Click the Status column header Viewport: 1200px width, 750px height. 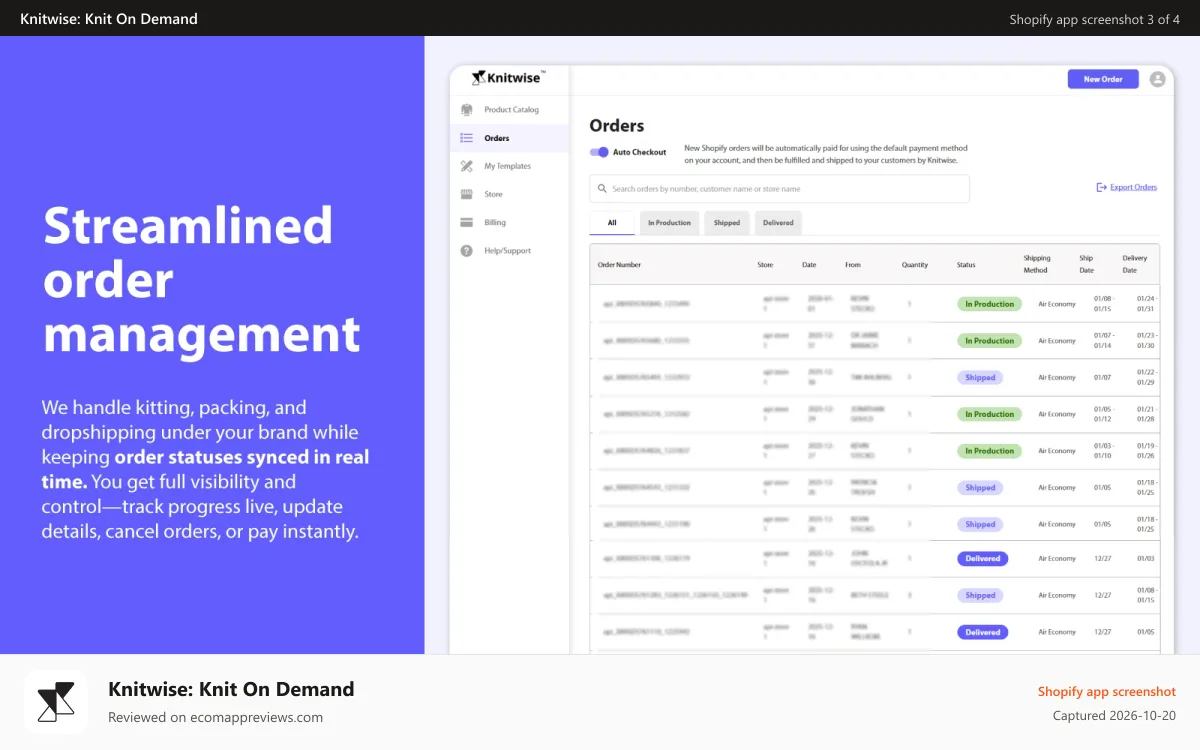tap(966, 265)
